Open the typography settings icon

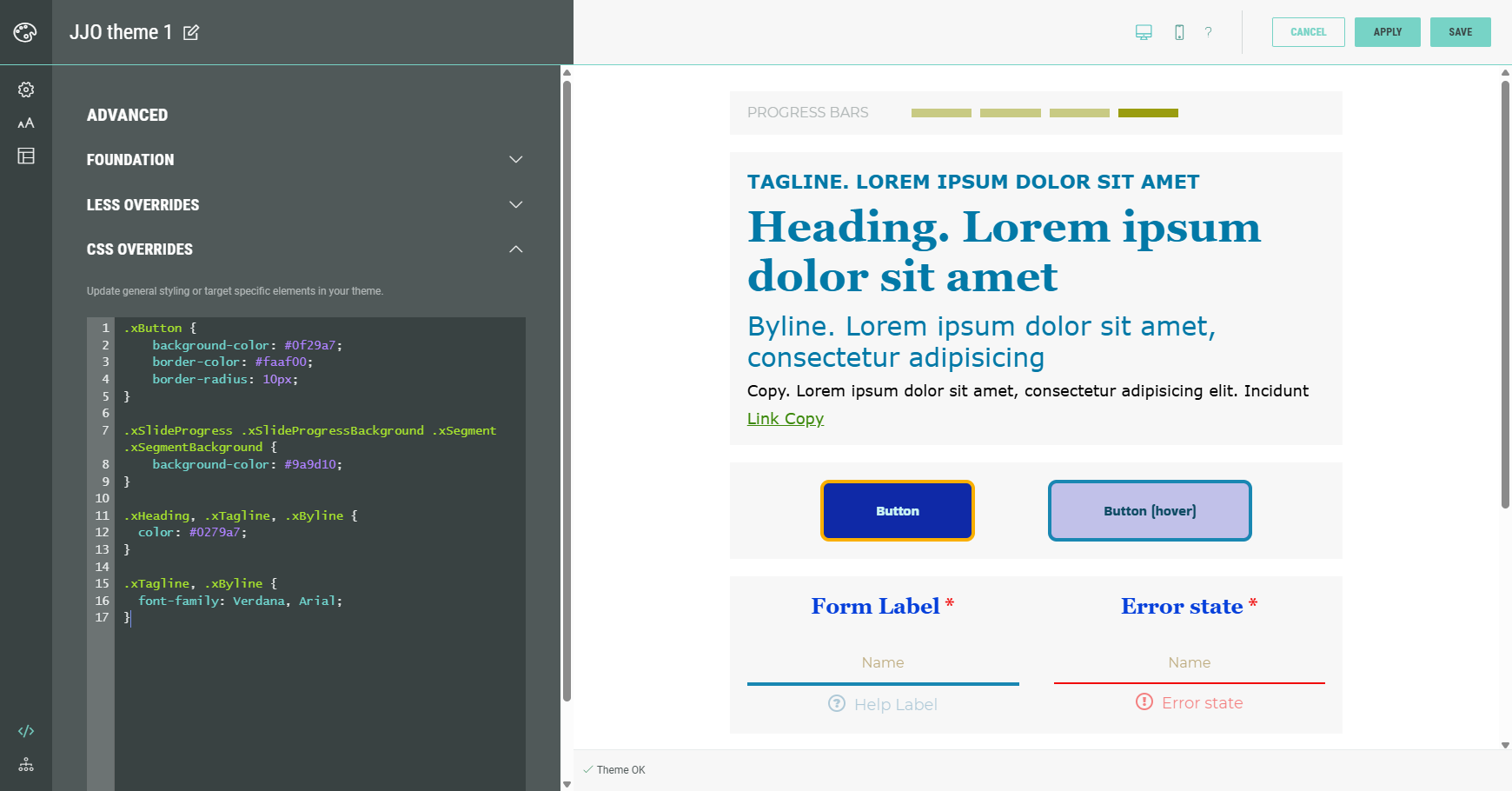[x=26, y=123]
